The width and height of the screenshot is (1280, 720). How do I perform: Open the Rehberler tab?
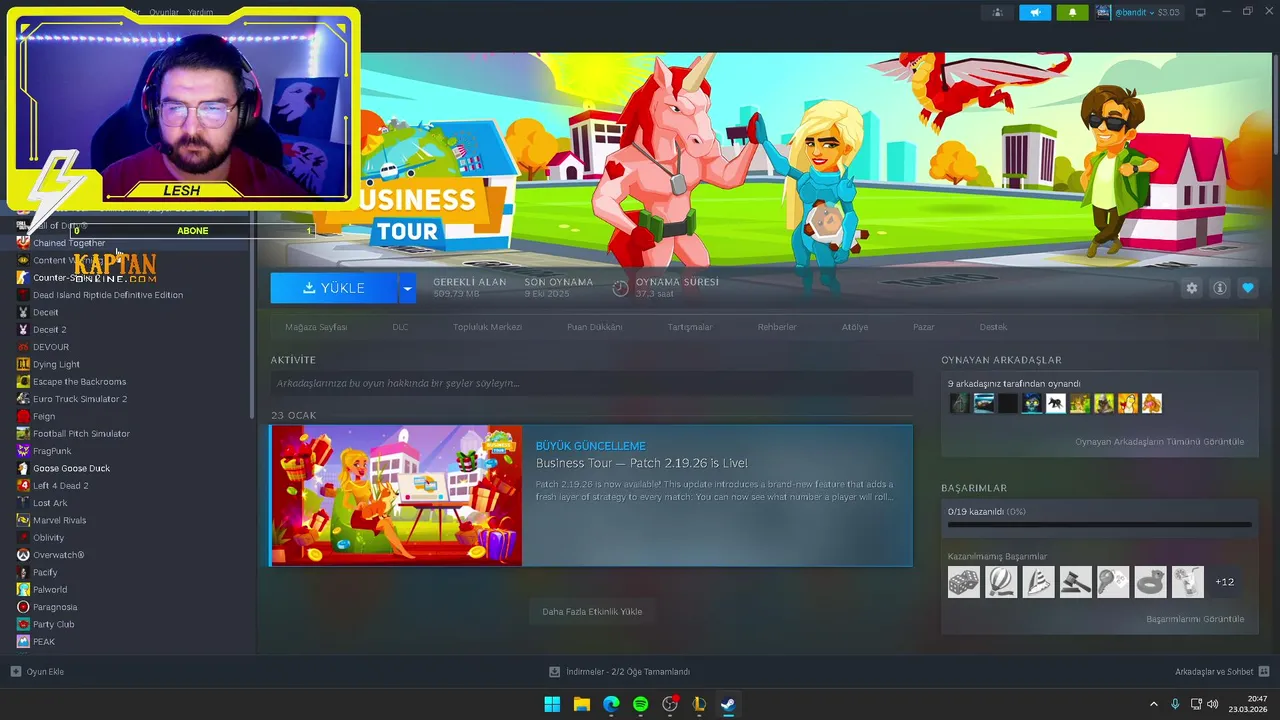coord(777,327)
